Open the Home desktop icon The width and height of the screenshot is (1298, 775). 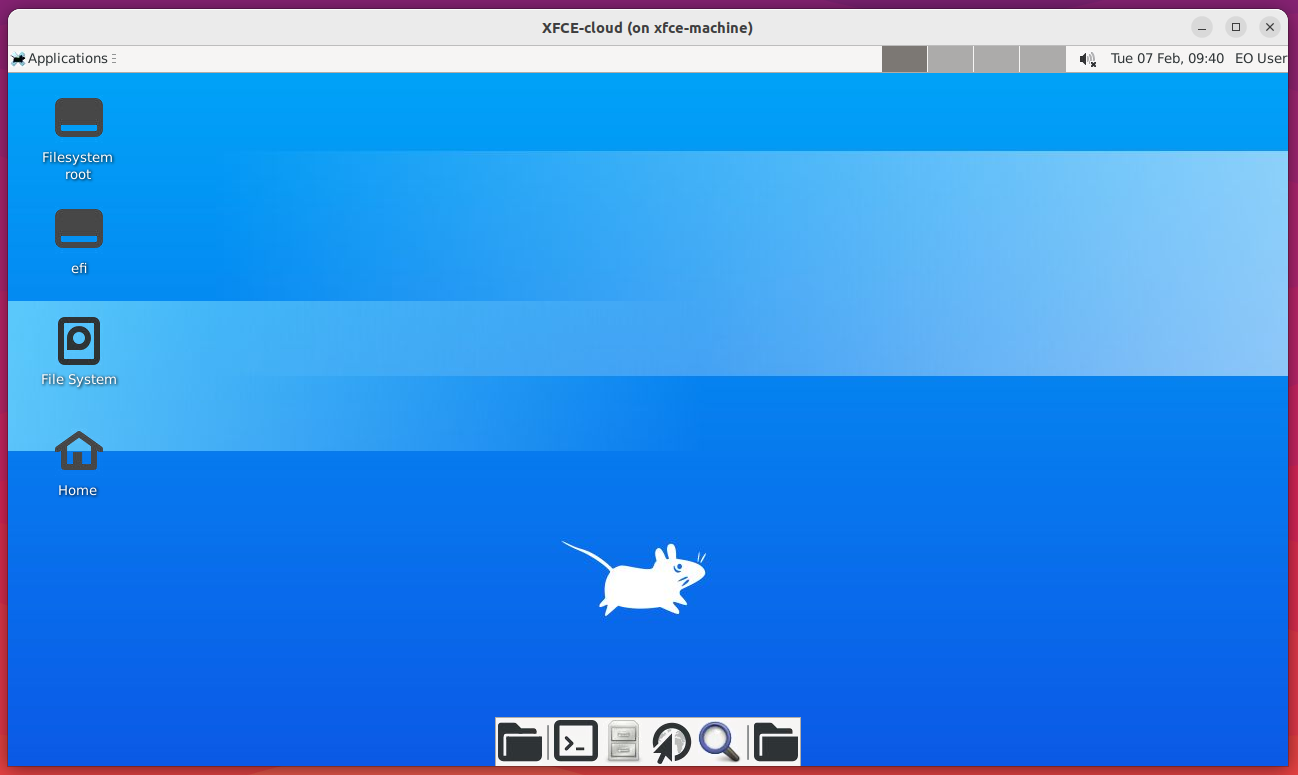click(78, 462)
